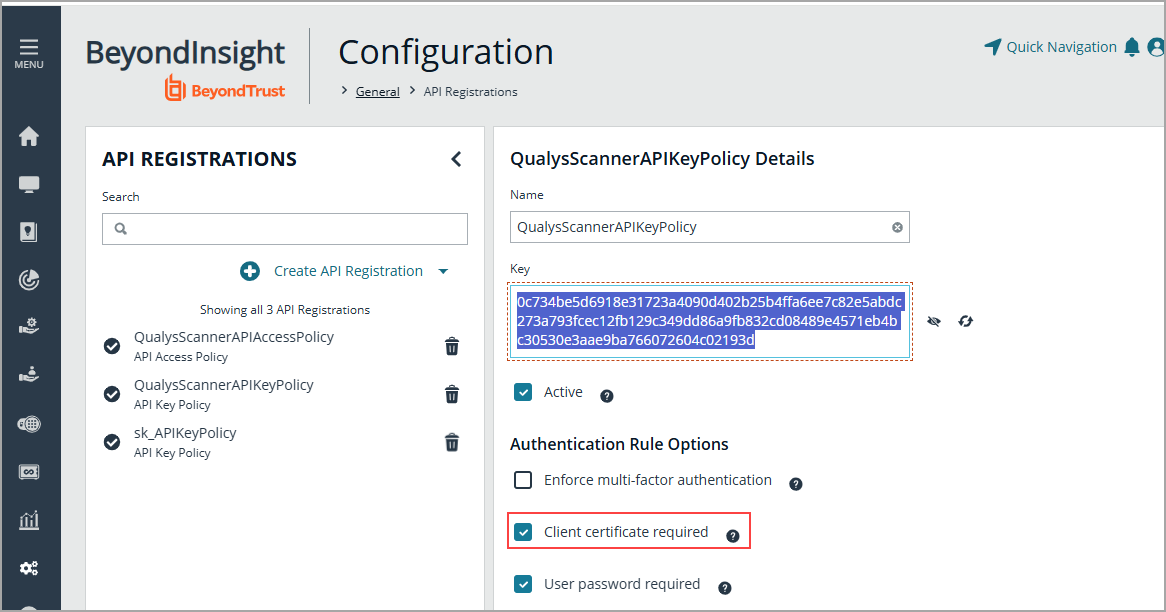Open the Home dashboard icon
Image resolution: width=1166 pixels, height=612 pixels.
[30, 137]
